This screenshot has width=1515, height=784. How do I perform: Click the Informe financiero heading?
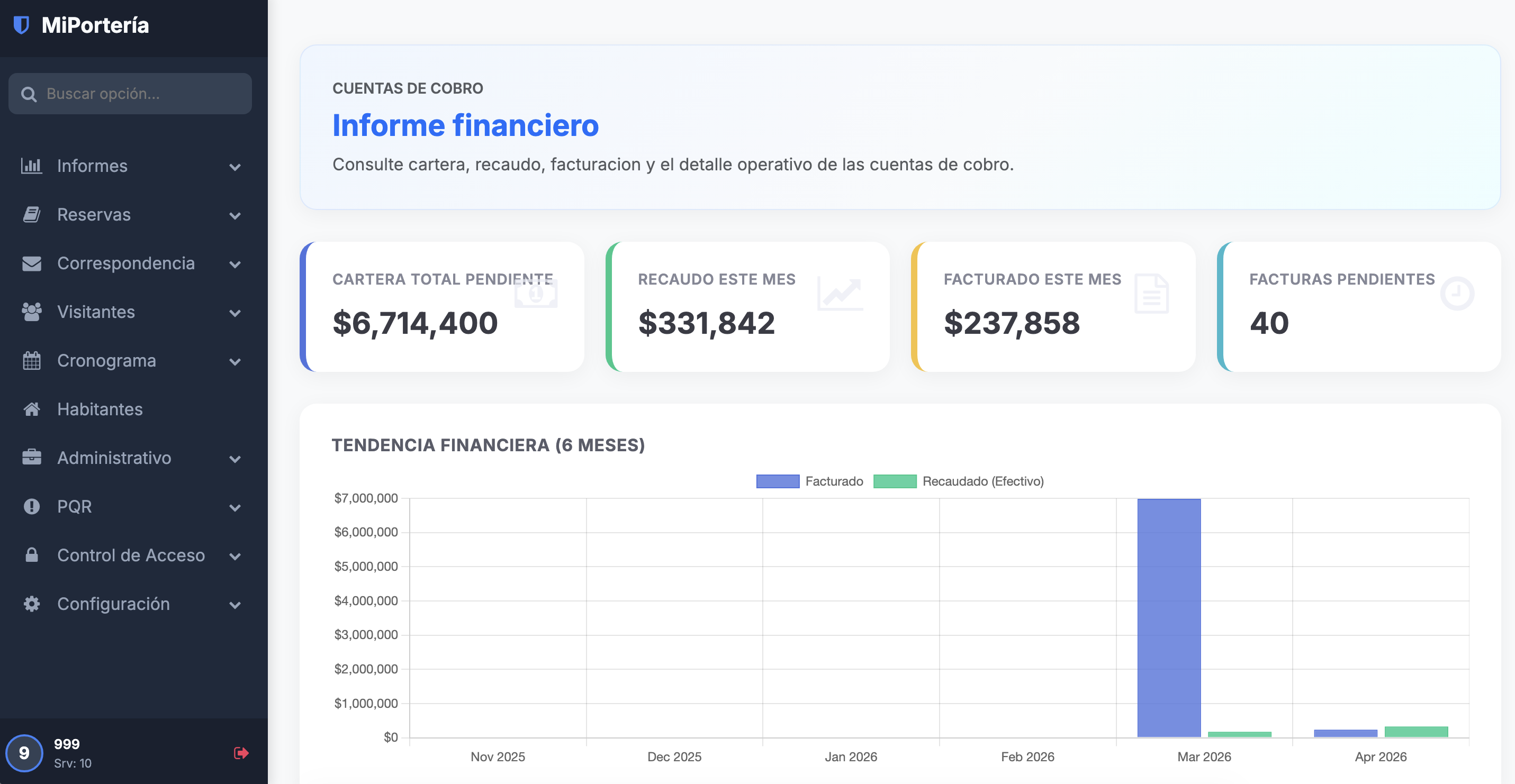tap(465, 125)
